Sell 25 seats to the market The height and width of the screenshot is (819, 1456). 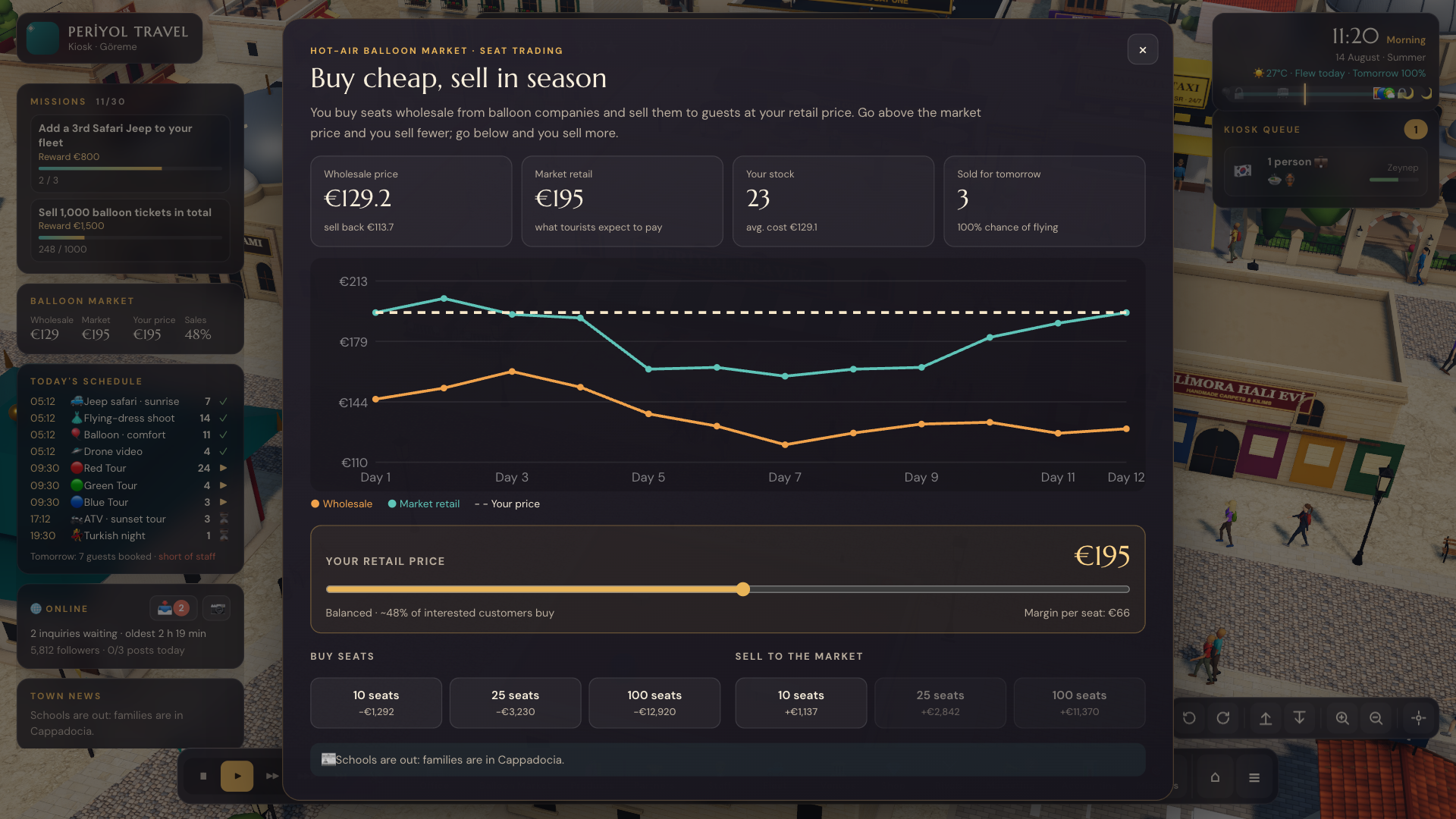click(940, 703)
